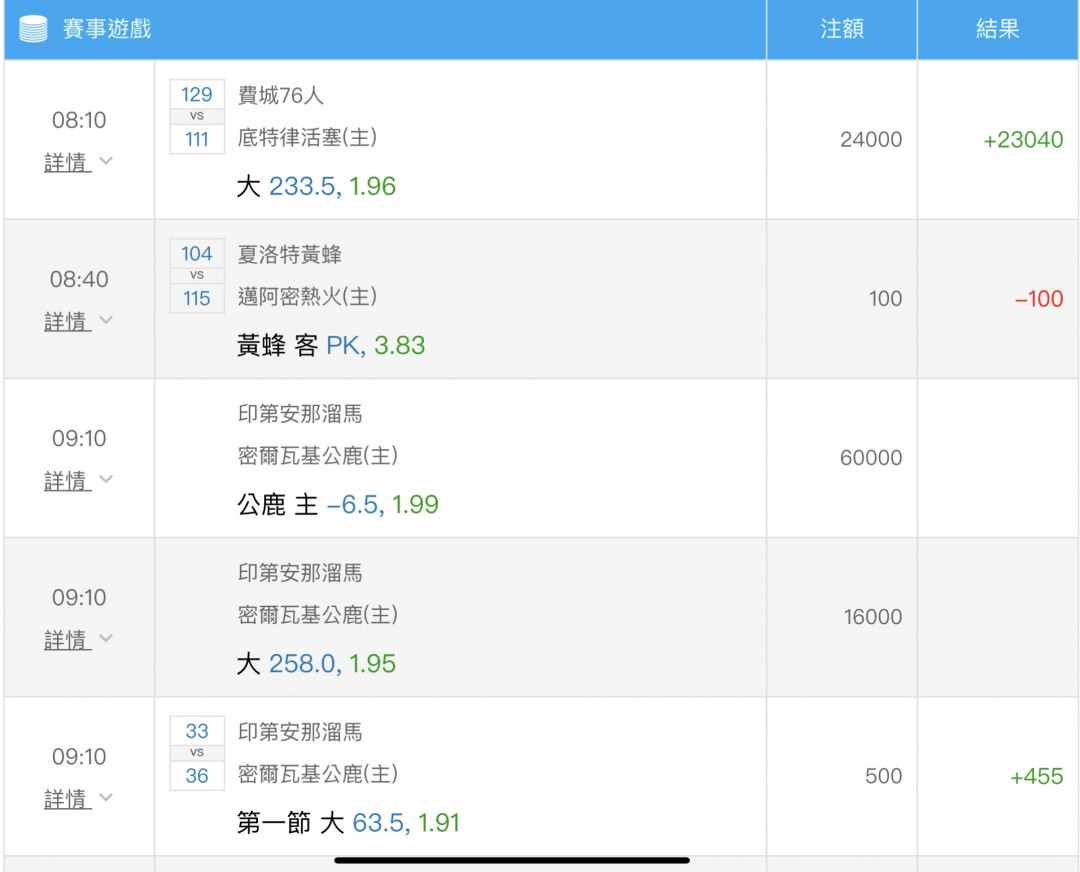The height and width of the screenshot is (872, 1080).
Task: Expand details chevron in the 16000 bet row
Action: tap(106, 638)
